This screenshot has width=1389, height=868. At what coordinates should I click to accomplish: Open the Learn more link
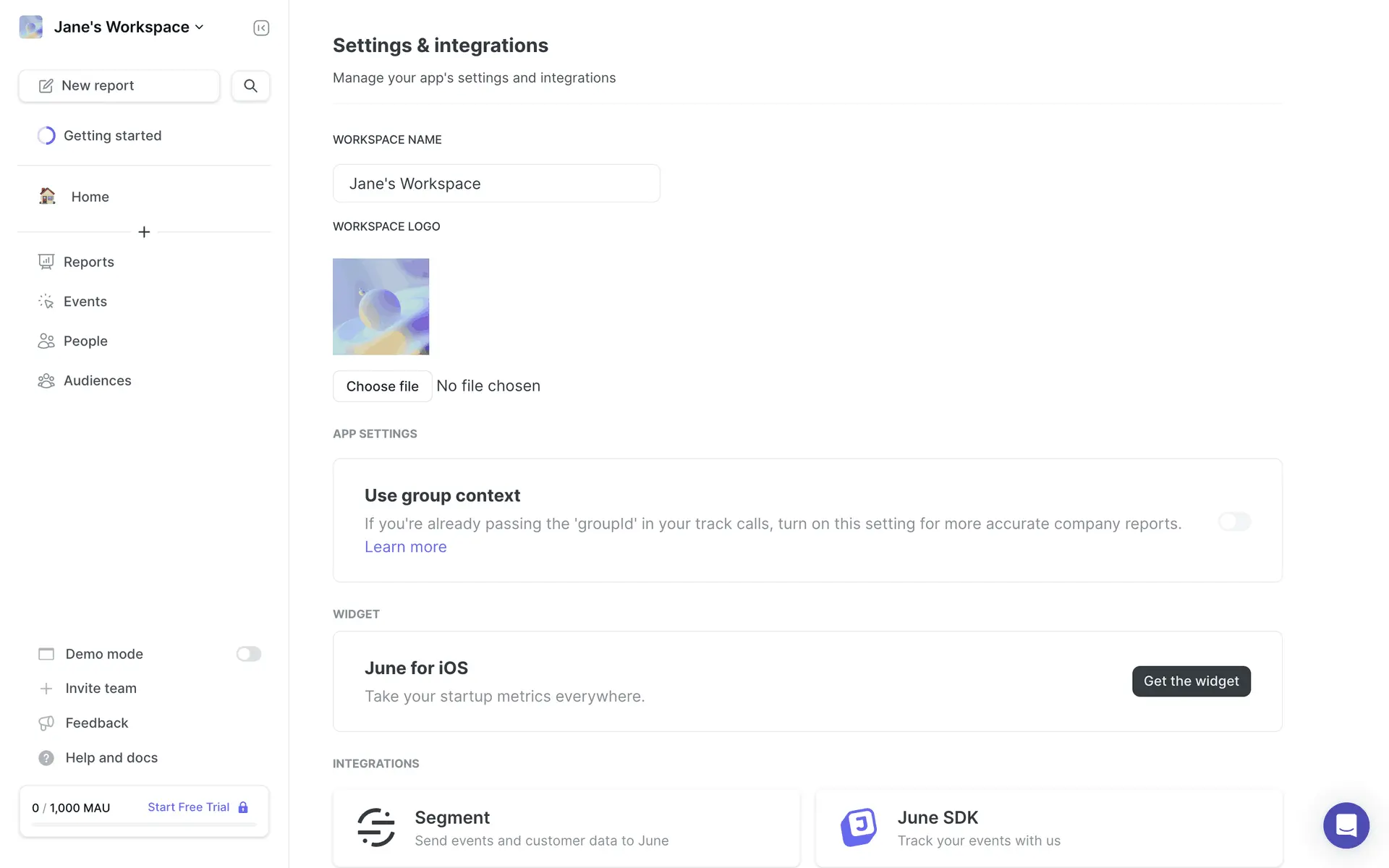pyautogui.click(x=405, y=548)
